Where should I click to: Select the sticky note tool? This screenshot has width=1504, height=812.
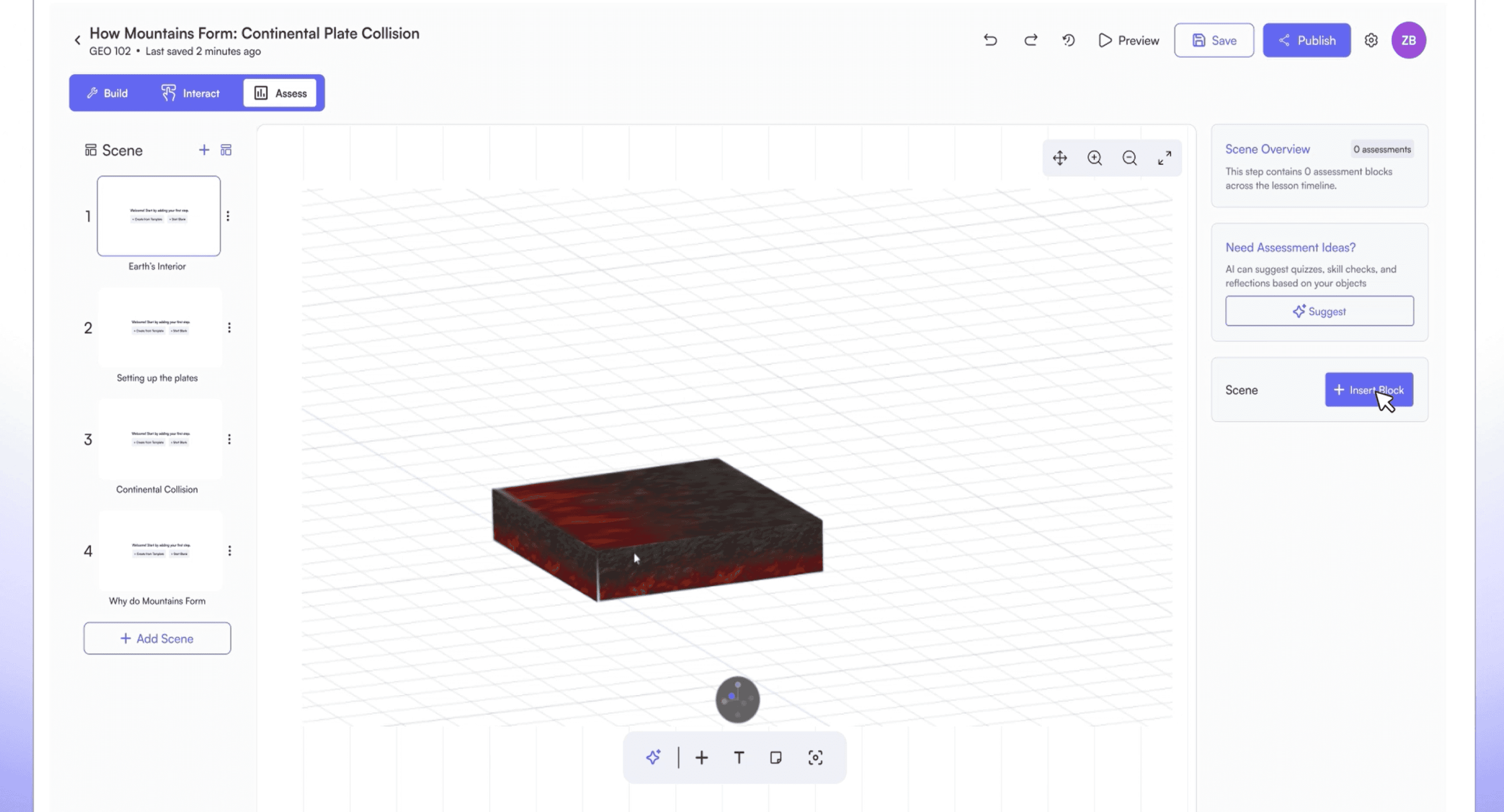[x=776, y=758]
